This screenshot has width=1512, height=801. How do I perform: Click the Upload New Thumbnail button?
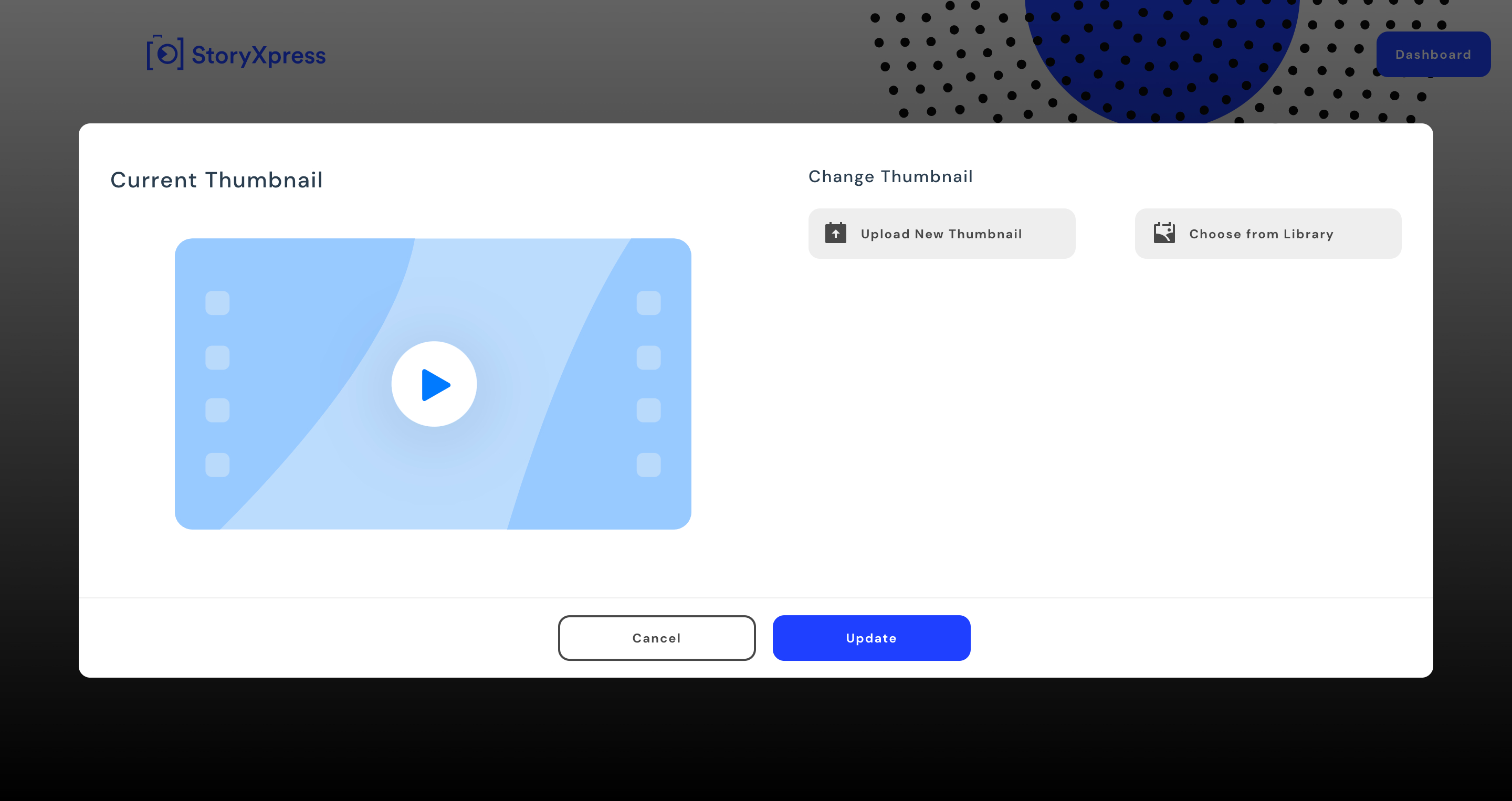[941, 234]
